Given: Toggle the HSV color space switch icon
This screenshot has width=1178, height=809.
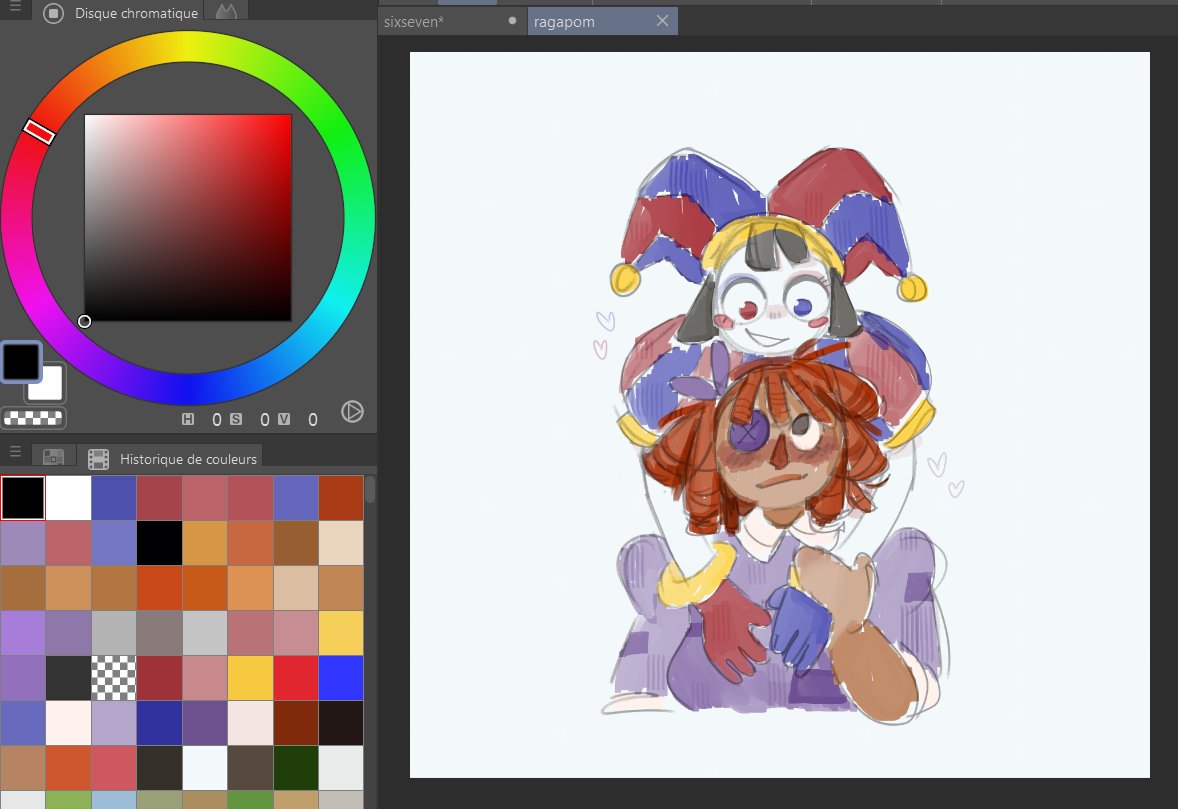Looking at the screenshot, I should pos(352,412).
